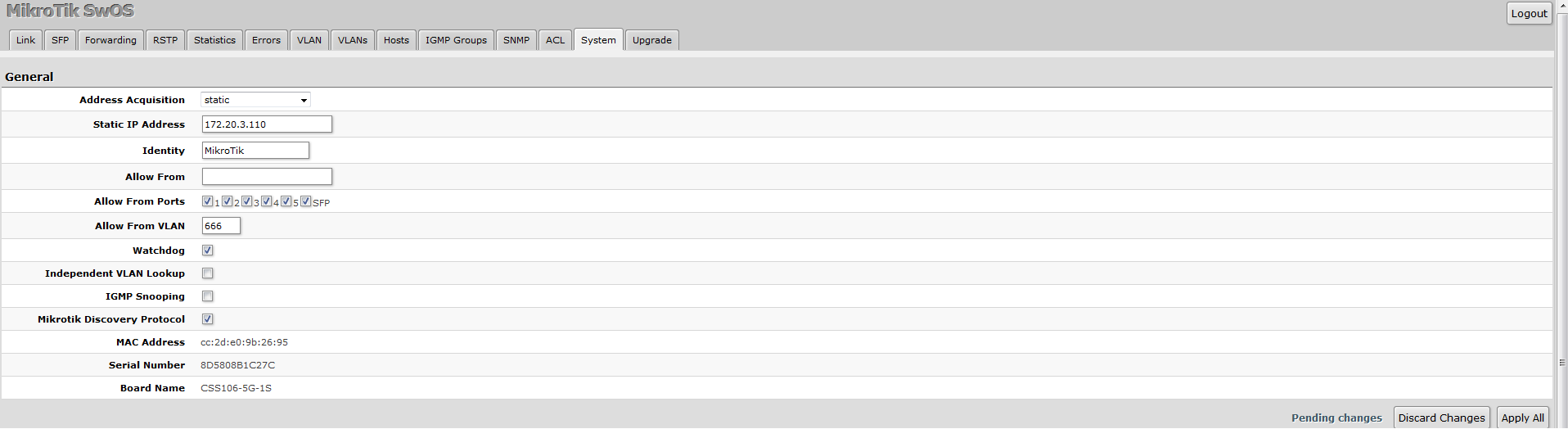Open the Statistics tab
Image resolution: width=1568 pixels, height=429 pixels.
coord(214,40)
